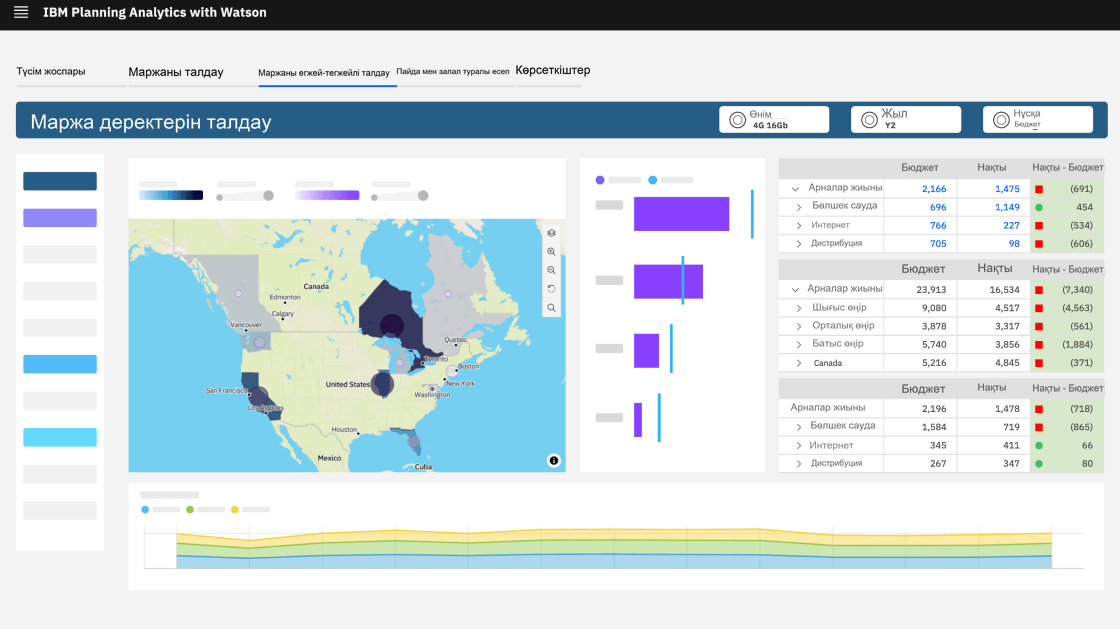1120x629 pixels.
Task: Expand the Батыс өңір row
Action: [799, 345]
